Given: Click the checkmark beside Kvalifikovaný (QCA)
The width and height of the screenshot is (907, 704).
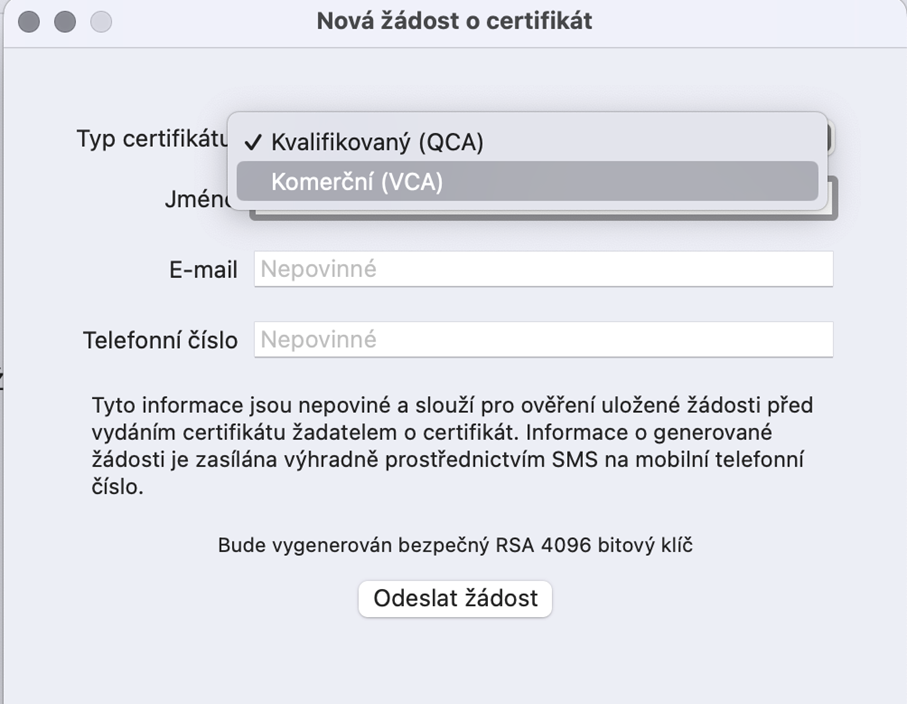Looking at the screenshot, I should 253,142.
